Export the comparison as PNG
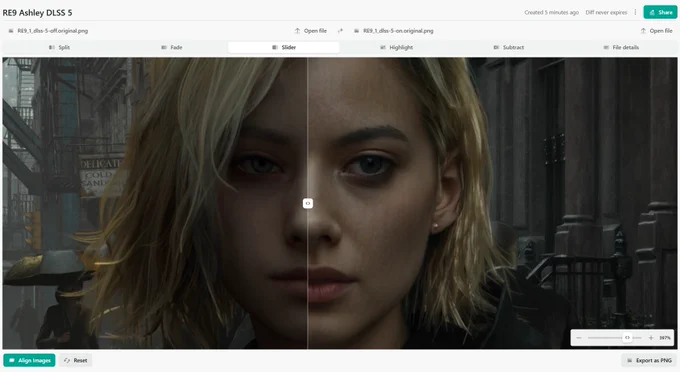The image size is (680, 372). [649, 360]
